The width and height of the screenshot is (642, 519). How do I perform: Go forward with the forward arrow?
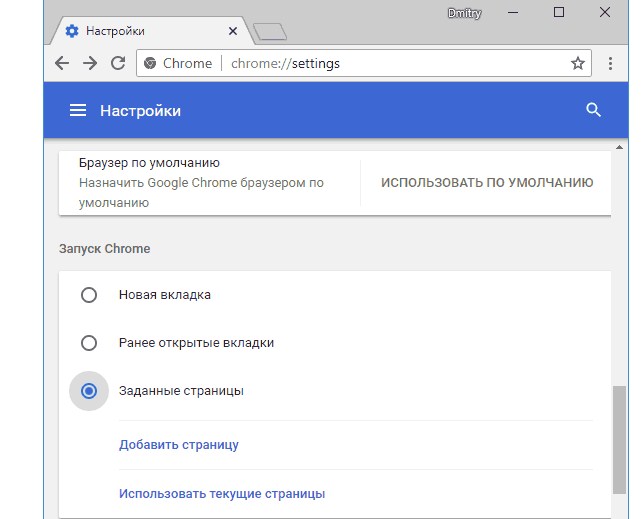[x=90, y=63]
